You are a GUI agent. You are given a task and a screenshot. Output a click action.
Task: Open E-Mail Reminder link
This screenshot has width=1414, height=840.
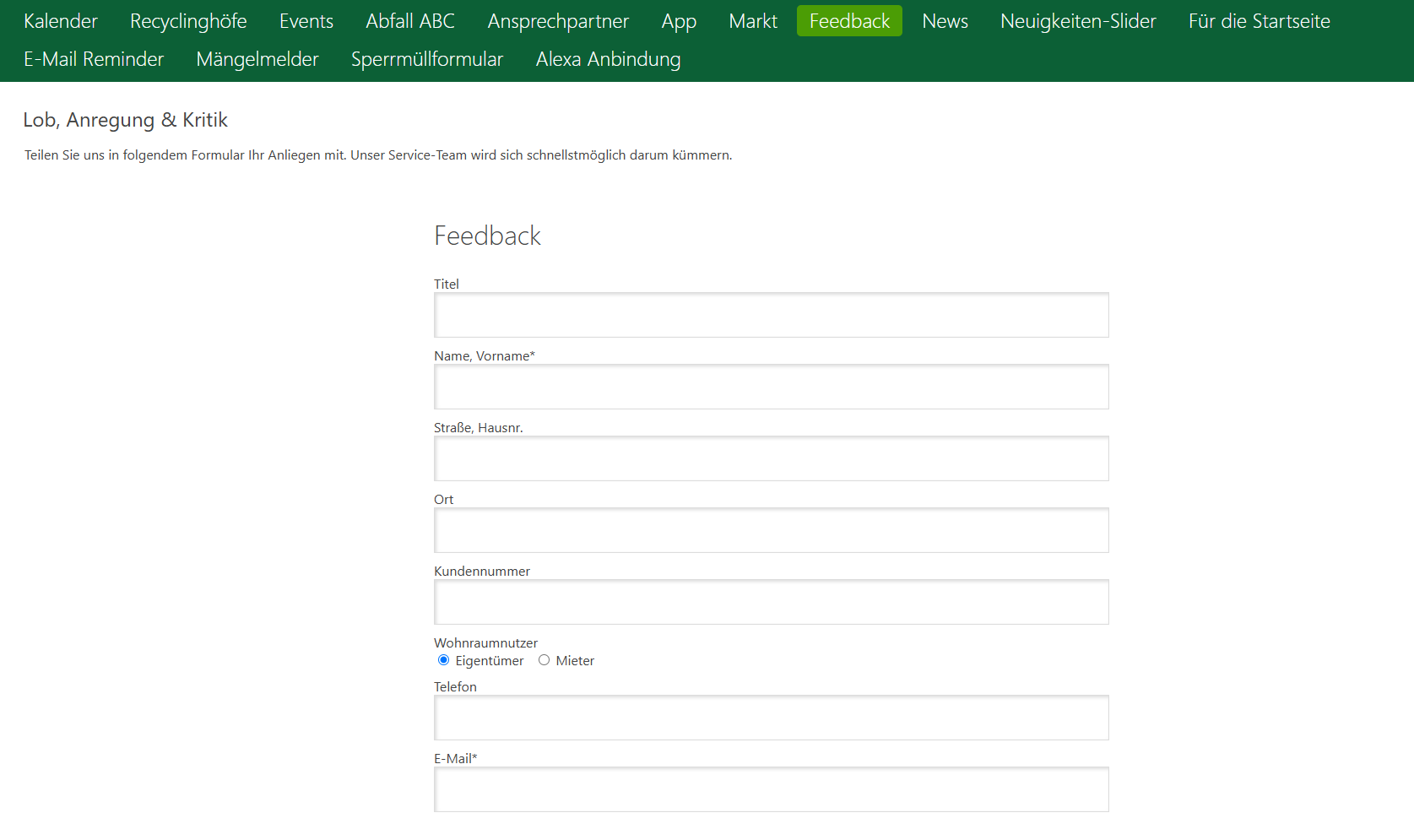pyautogui.click(x=94, y=59)
